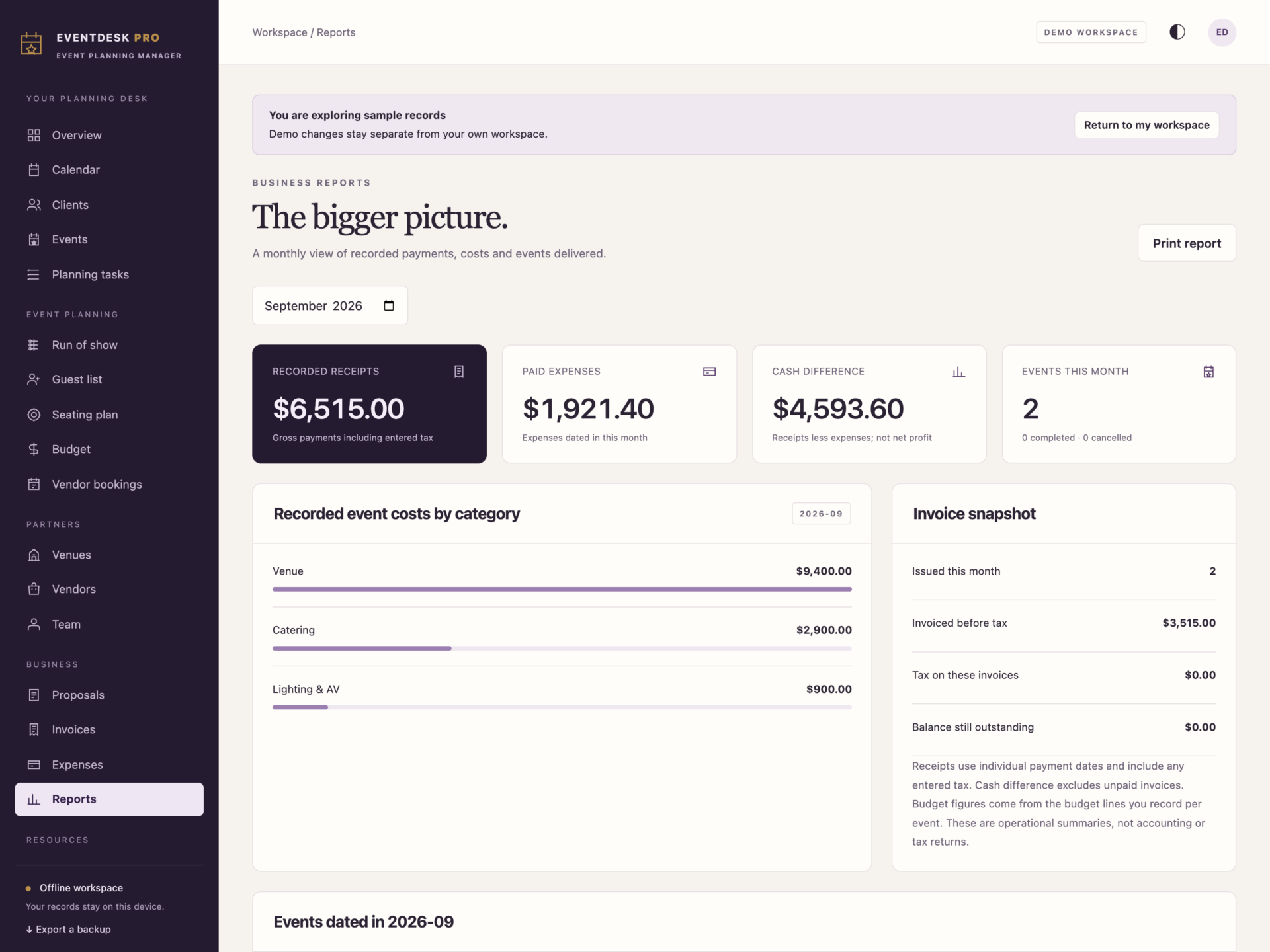This screenshot has width=1270, height=952.
Task: Click the Guest list person-plus icon
Action: 34,379
